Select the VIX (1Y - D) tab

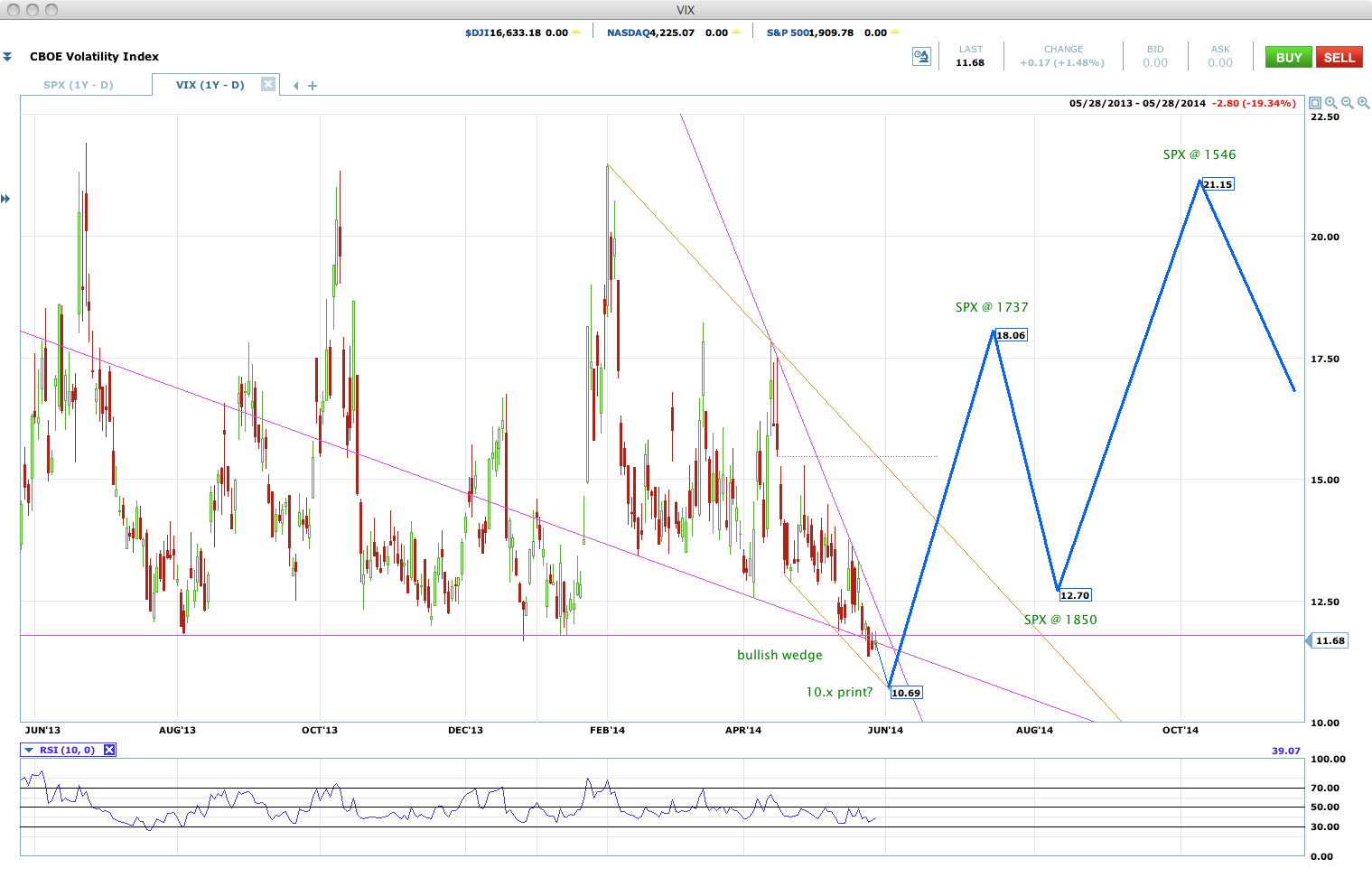tap(210, 85)
